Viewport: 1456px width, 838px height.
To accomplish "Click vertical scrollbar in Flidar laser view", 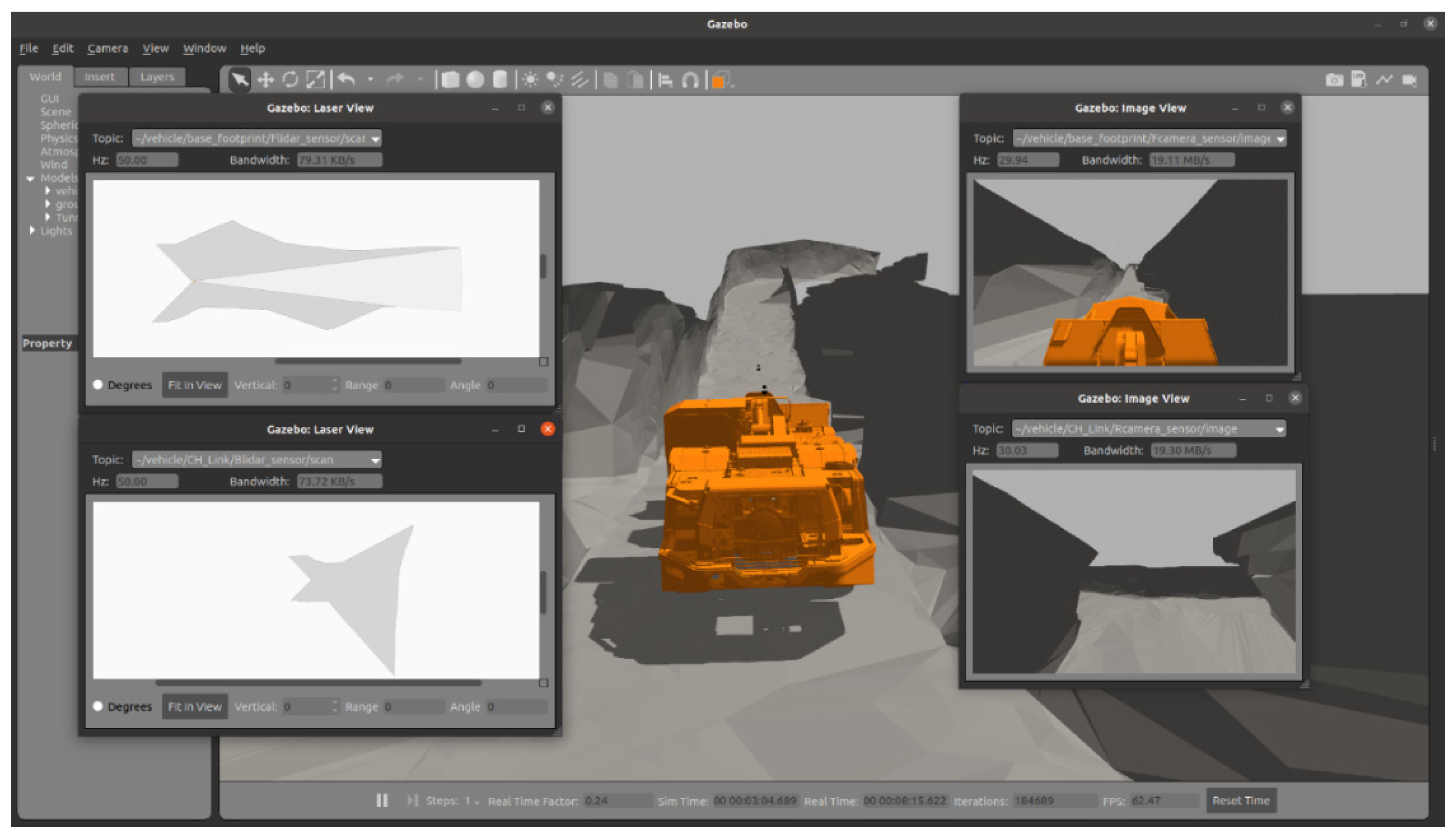I will [543, 266].
